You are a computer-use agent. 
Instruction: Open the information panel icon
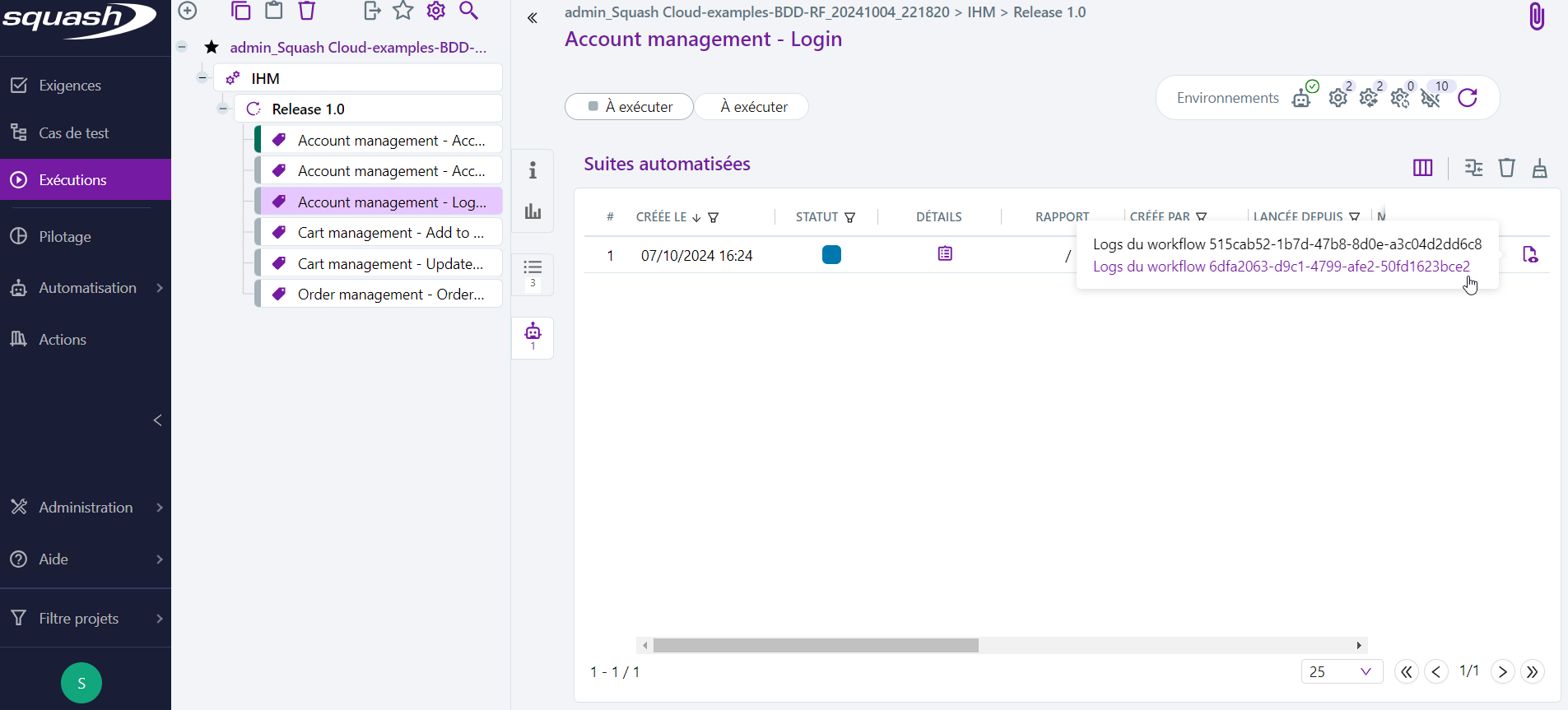click(533, 170)
